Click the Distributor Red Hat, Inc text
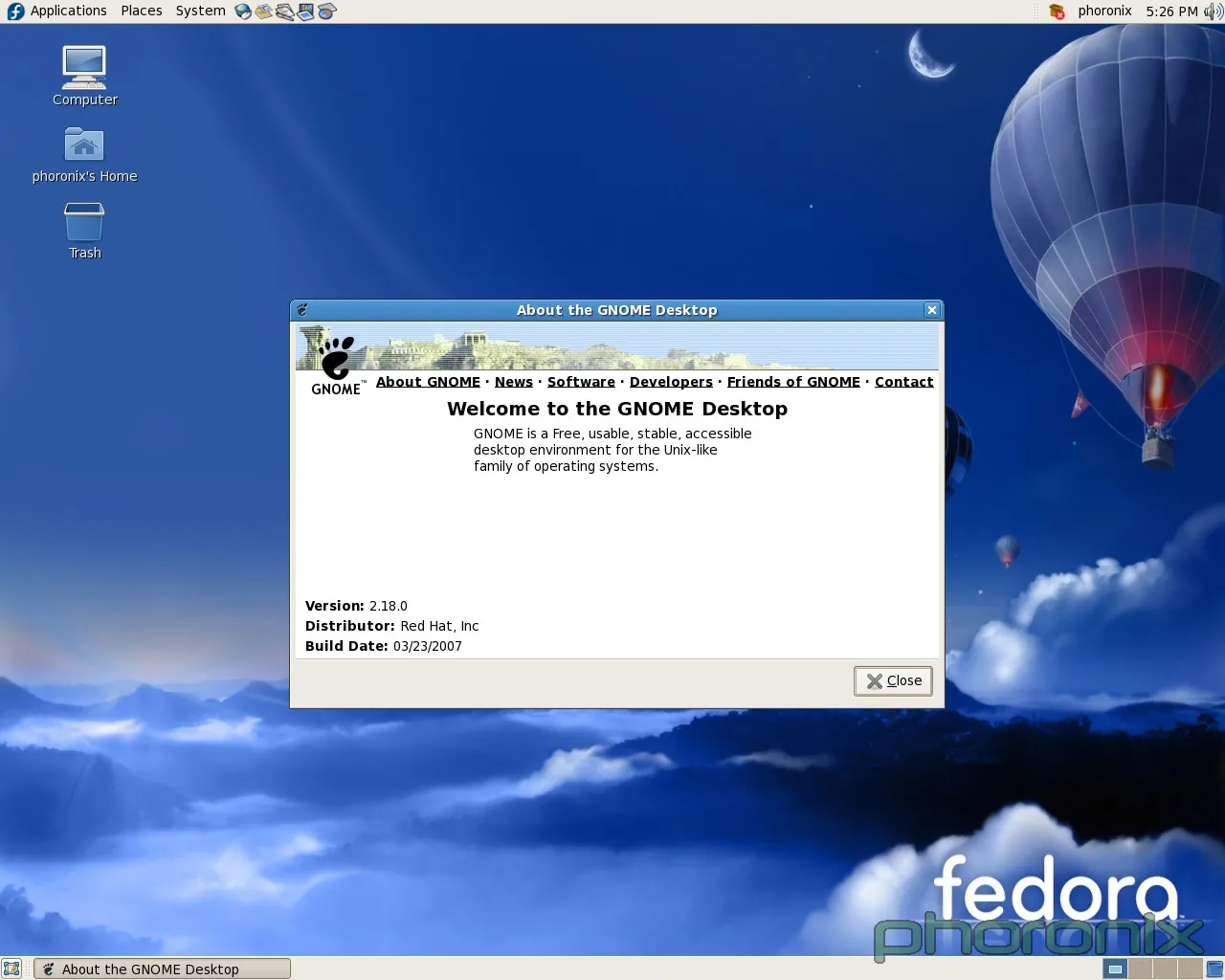This screenshot has width=1225, height=980. click(391, 626)
